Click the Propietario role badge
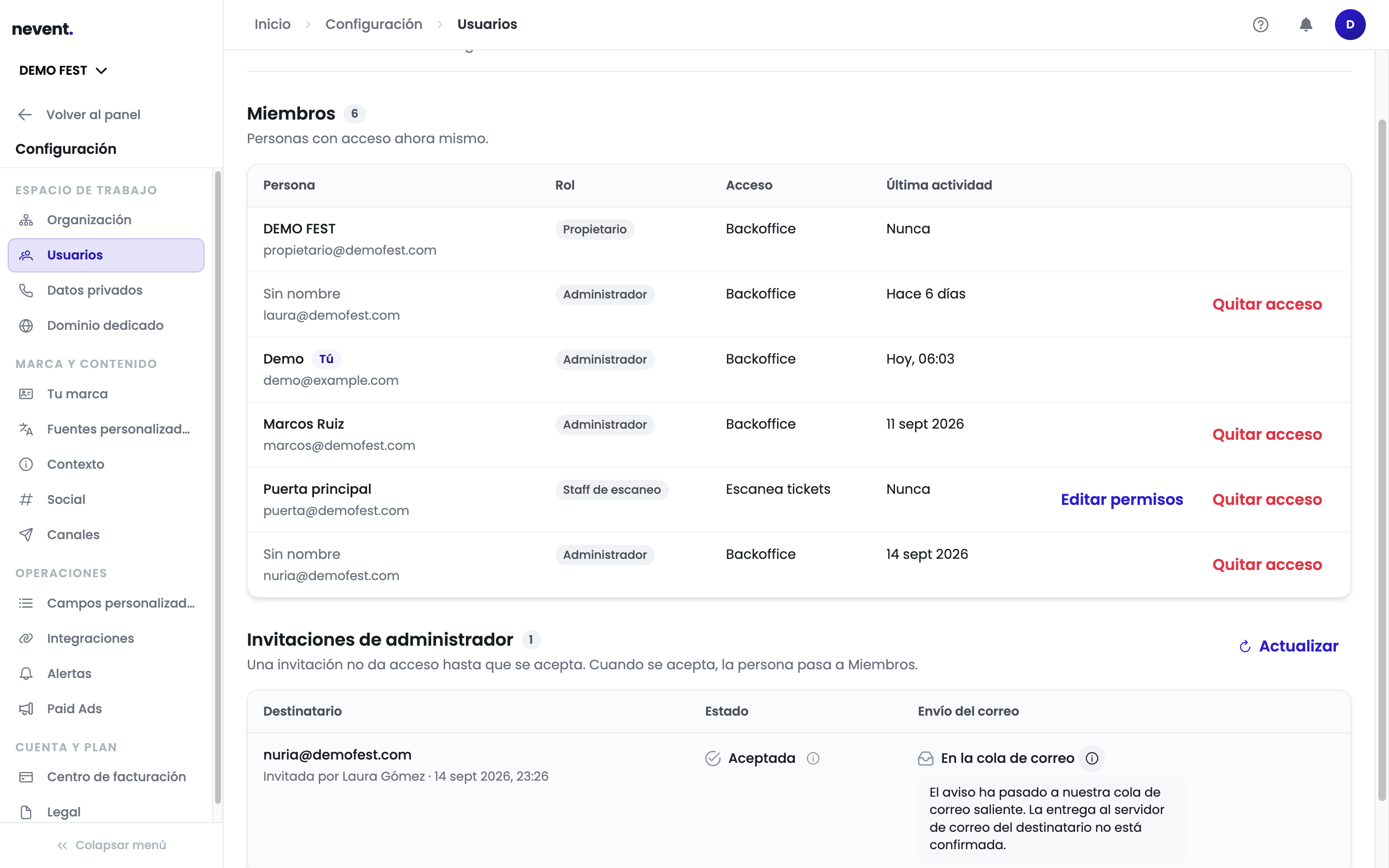 (x=595, y=229)
